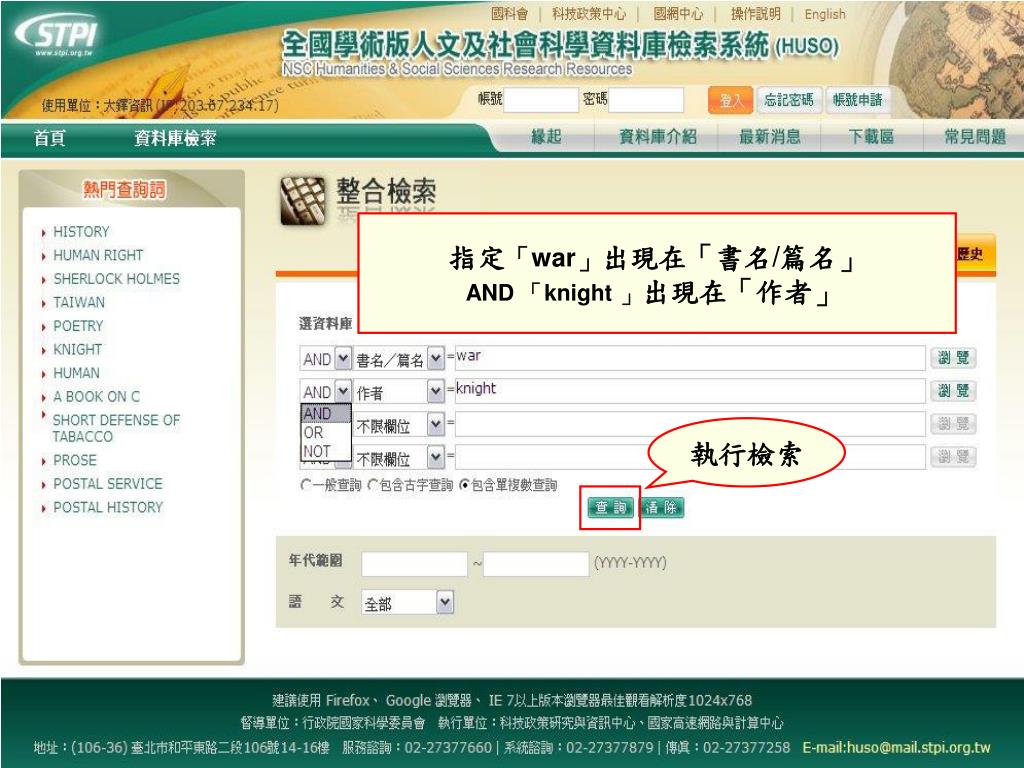Image resolution: width=1024 pixels, height=768 pixels.
Task: Click the 查詢 search button
Action: [x=611, y=507]
